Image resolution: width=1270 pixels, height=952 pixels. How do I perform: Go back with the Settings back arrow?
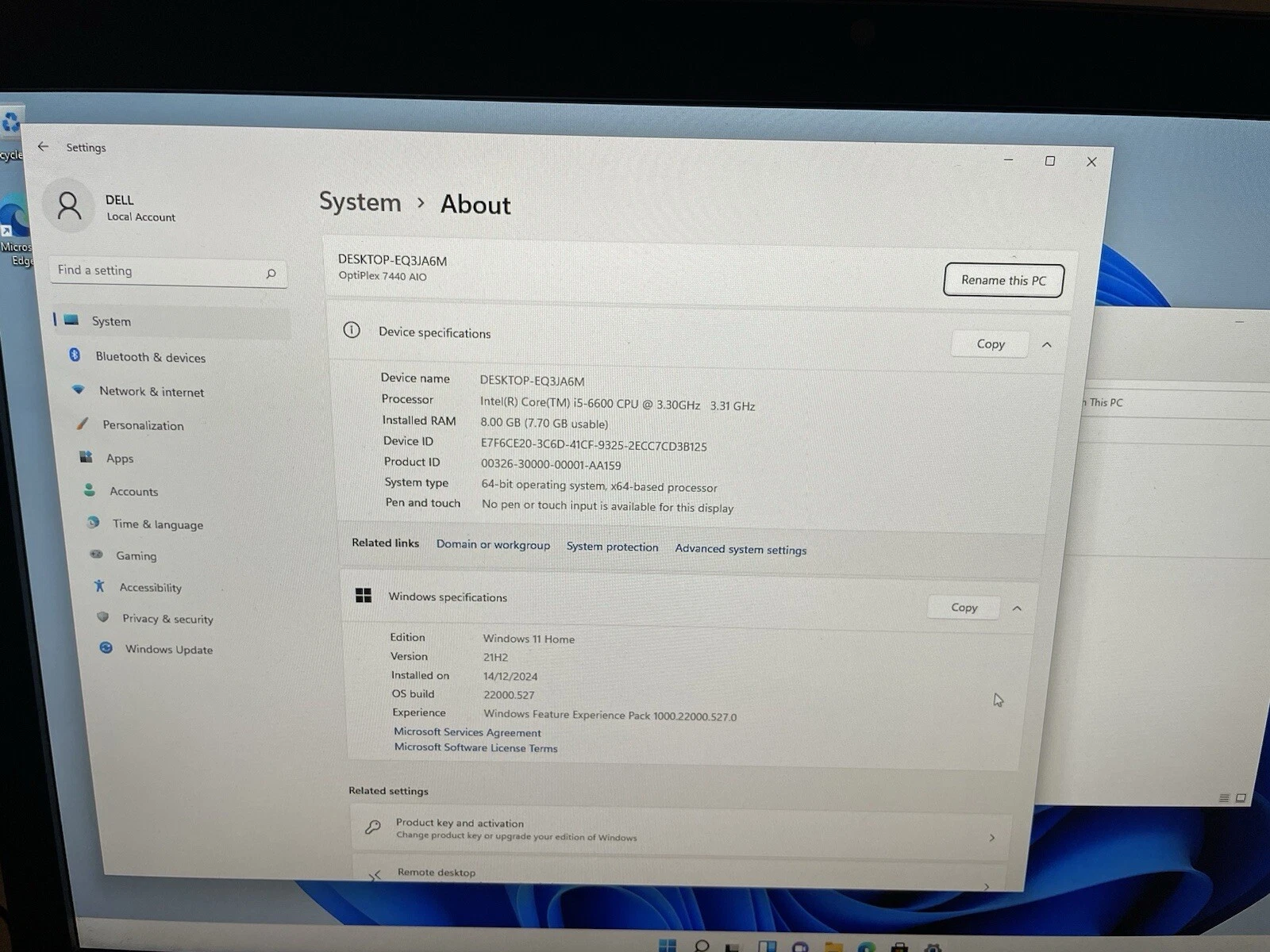click(x=43, y=147)
